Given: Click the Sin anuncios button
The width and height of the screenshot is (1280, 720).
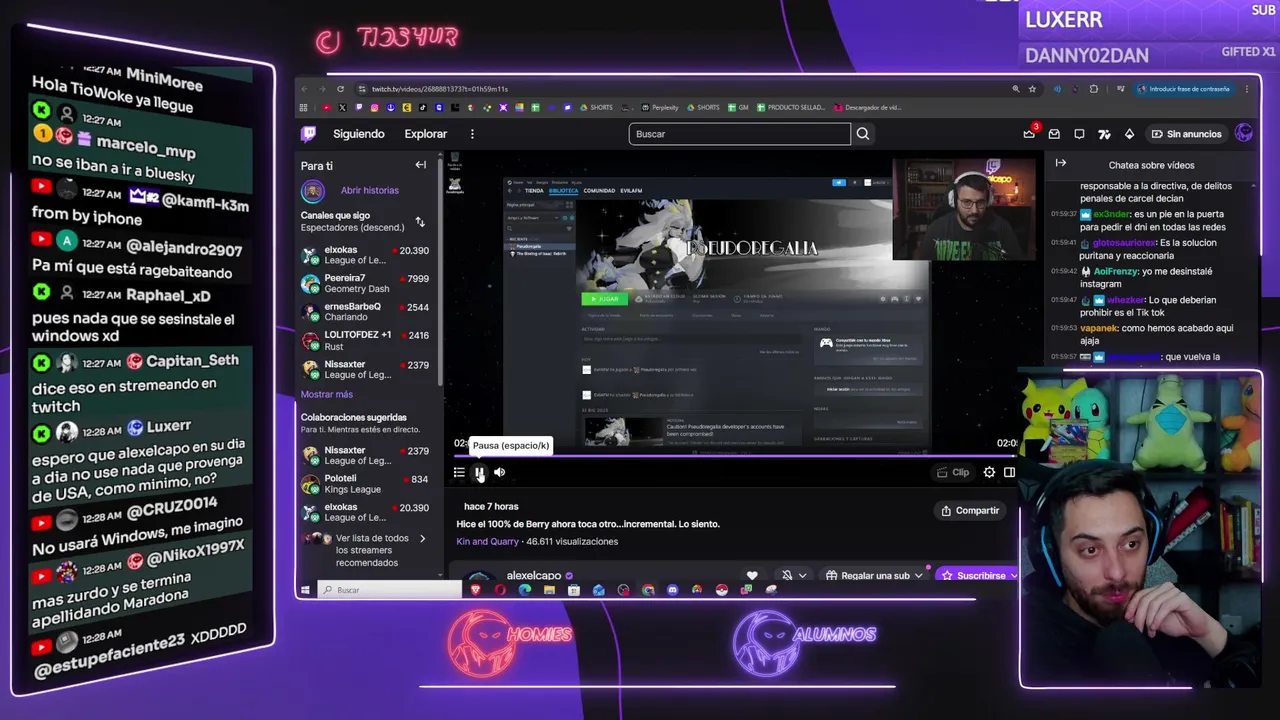Looking at the screenshot, I should pyautogui.click(x=1186, y=134).
